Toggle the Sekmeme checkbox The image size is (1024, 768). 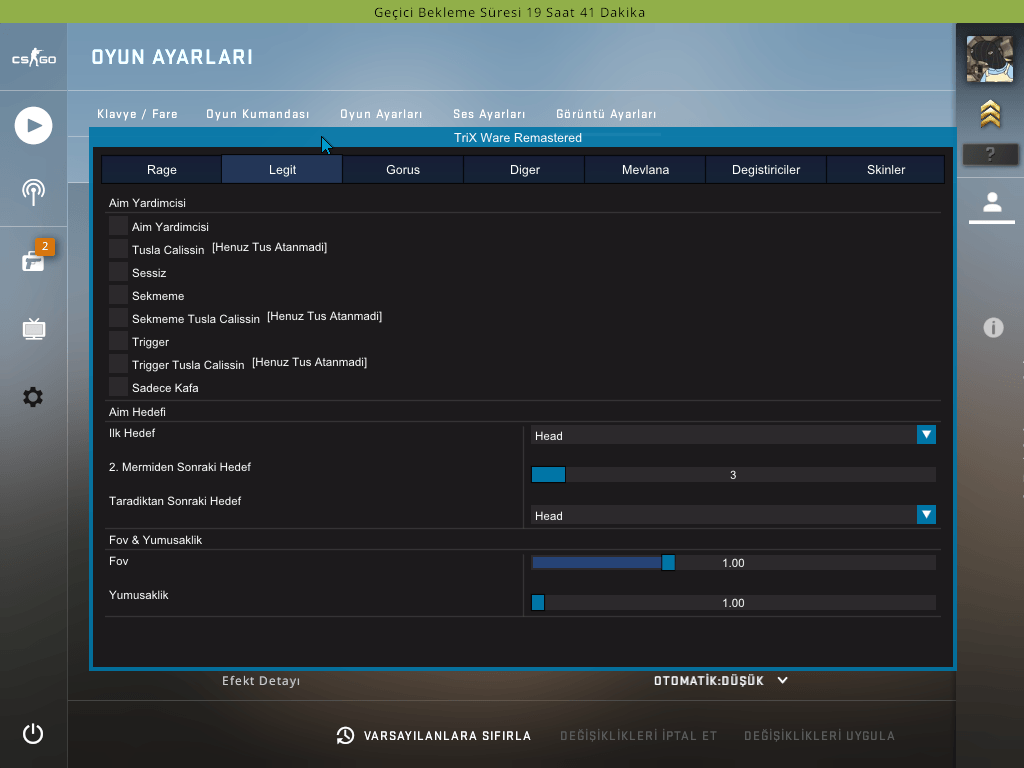tap(118, 295)
